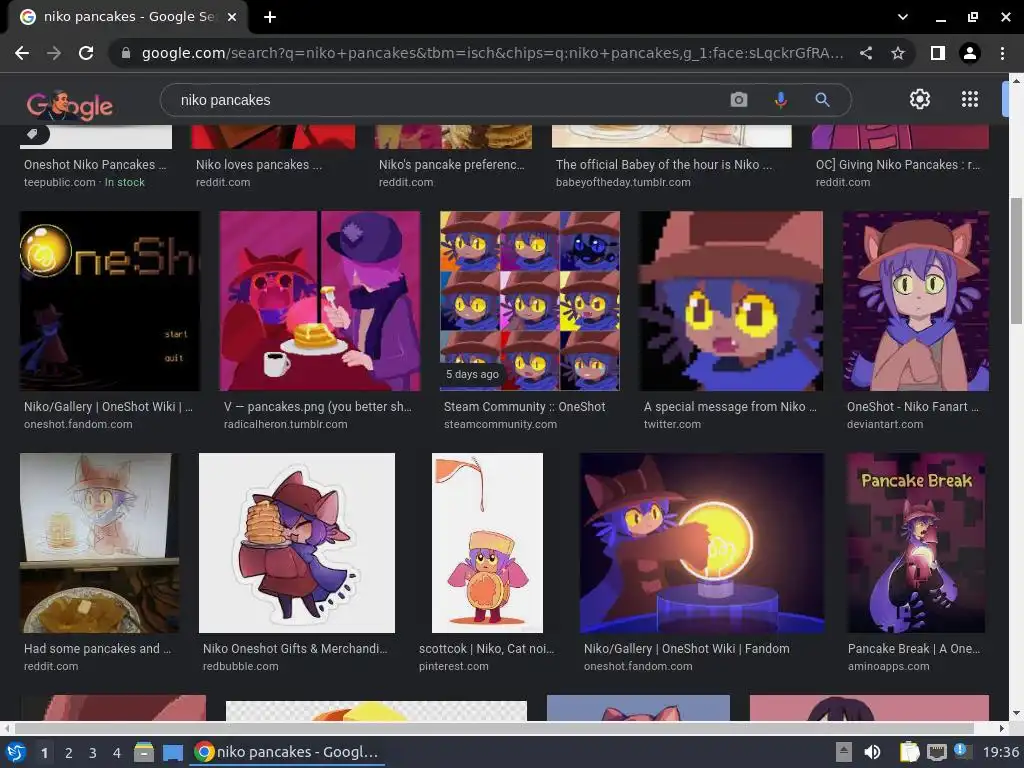This screenshot has height=768, width=1024.
Task: Open Niko's pancake preference reddit link
Action: [451, 165]
